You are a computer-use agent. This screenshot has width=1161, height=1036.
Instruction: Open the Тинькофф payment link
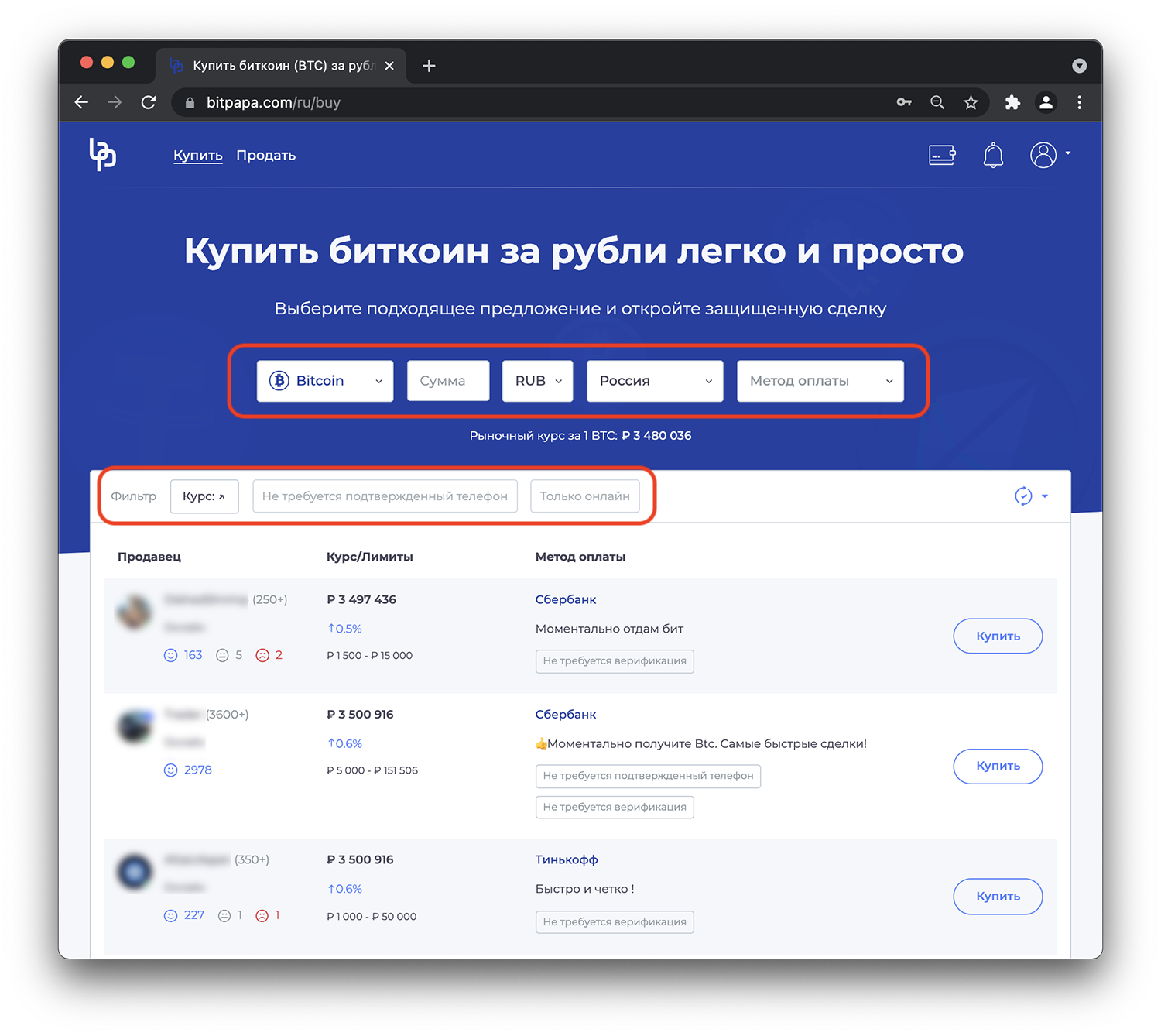pyautogui.click(x=567, y=859)
